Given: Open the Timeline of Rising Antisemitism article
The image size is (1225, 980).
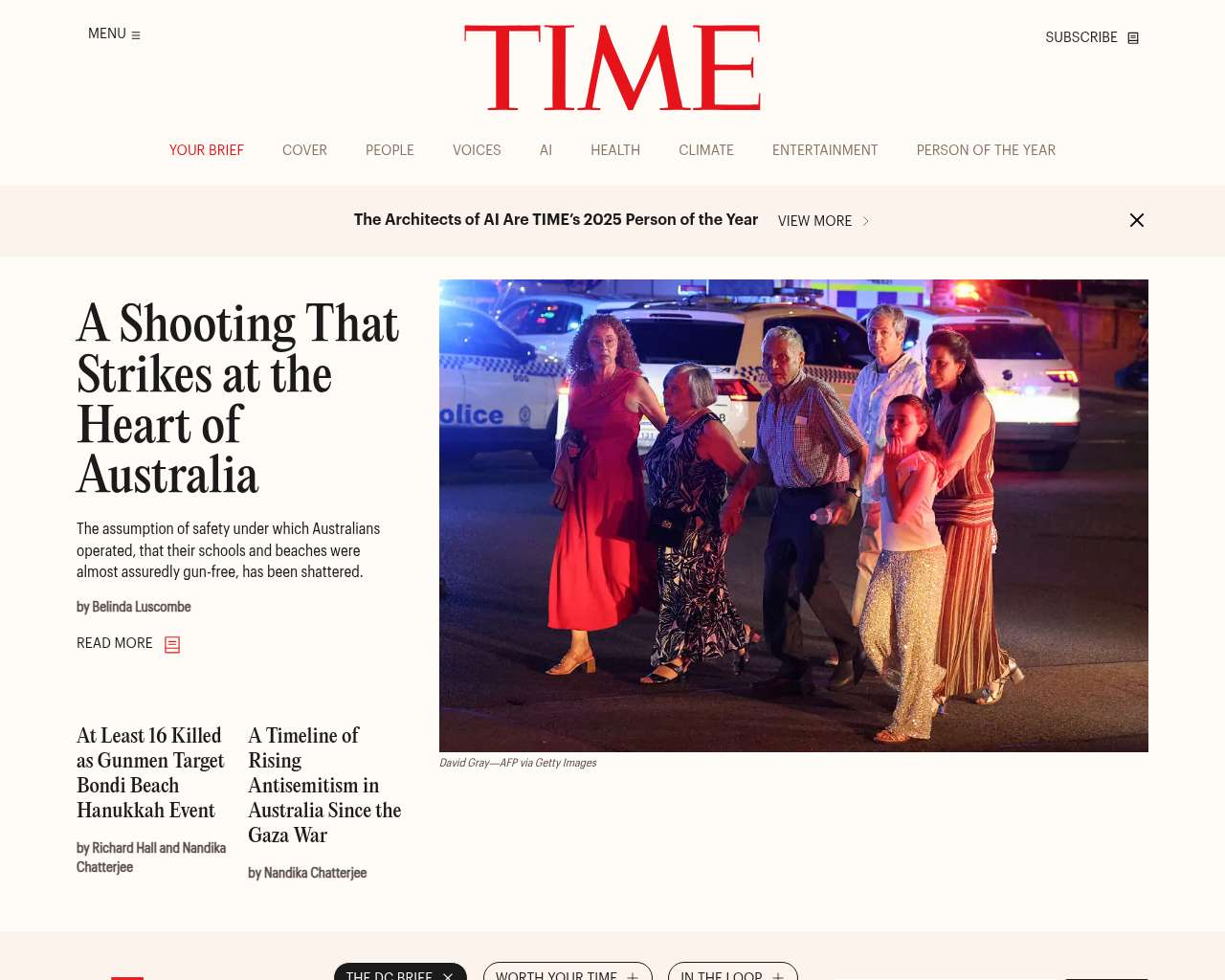Looking at the screenshot, I should (324, 785).
